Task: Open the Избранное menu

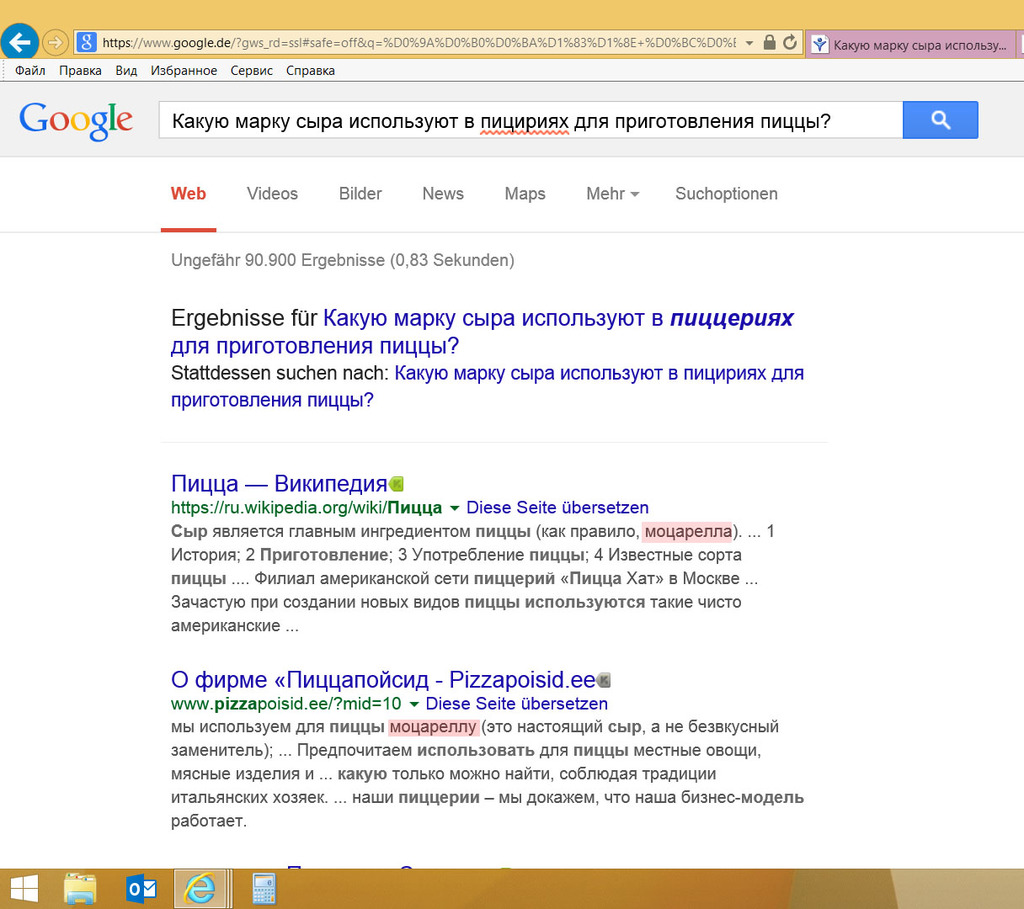Action: click(184, 71)
